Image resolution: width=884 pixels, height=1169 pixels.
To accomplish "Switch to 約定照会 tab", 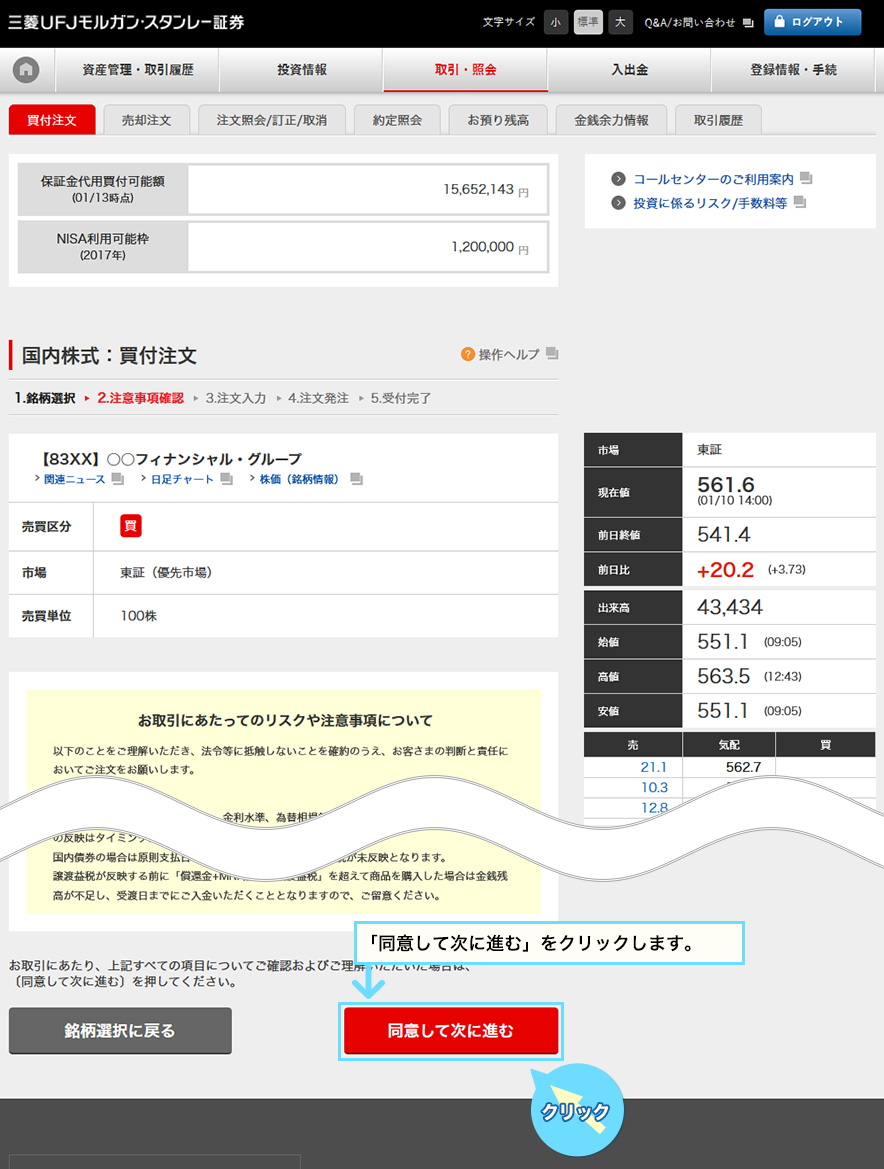I will tap(397, 120).
